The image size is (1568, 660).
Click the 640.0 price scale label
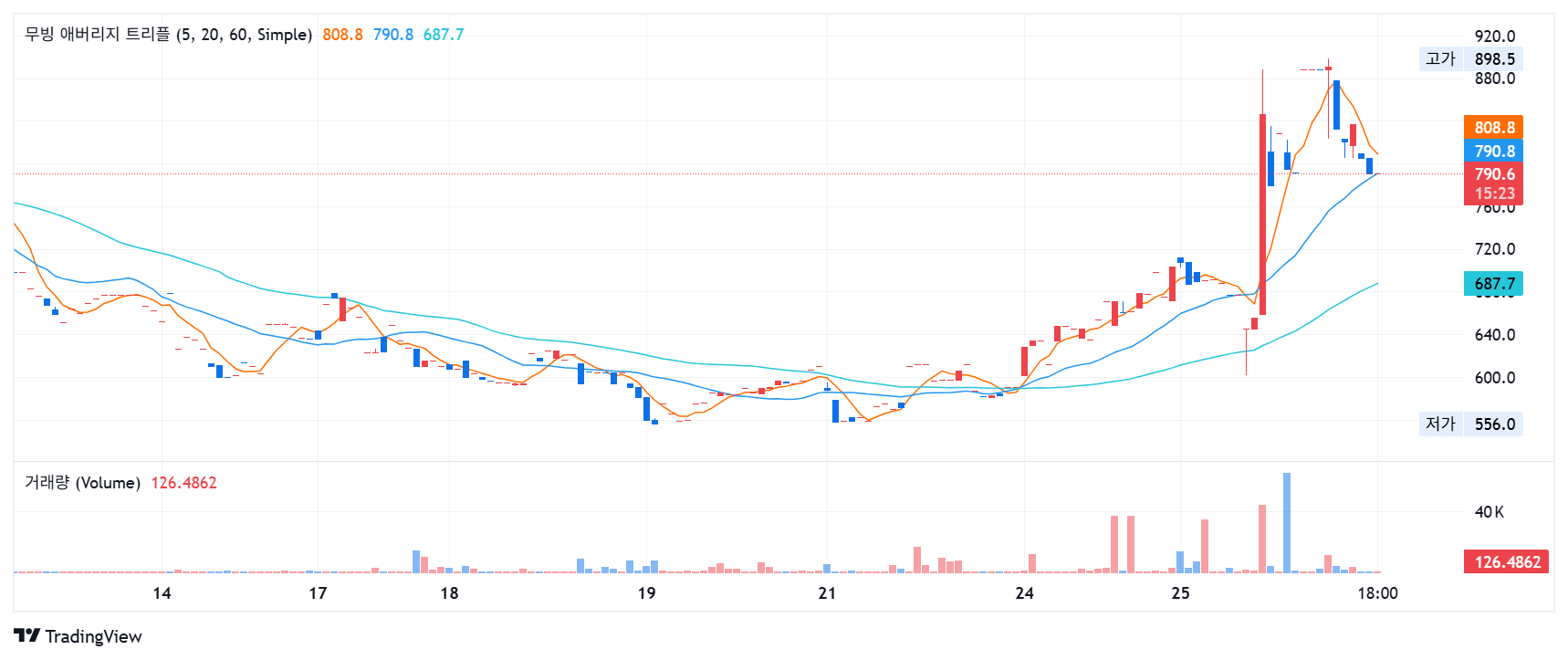pos(1495,335)
